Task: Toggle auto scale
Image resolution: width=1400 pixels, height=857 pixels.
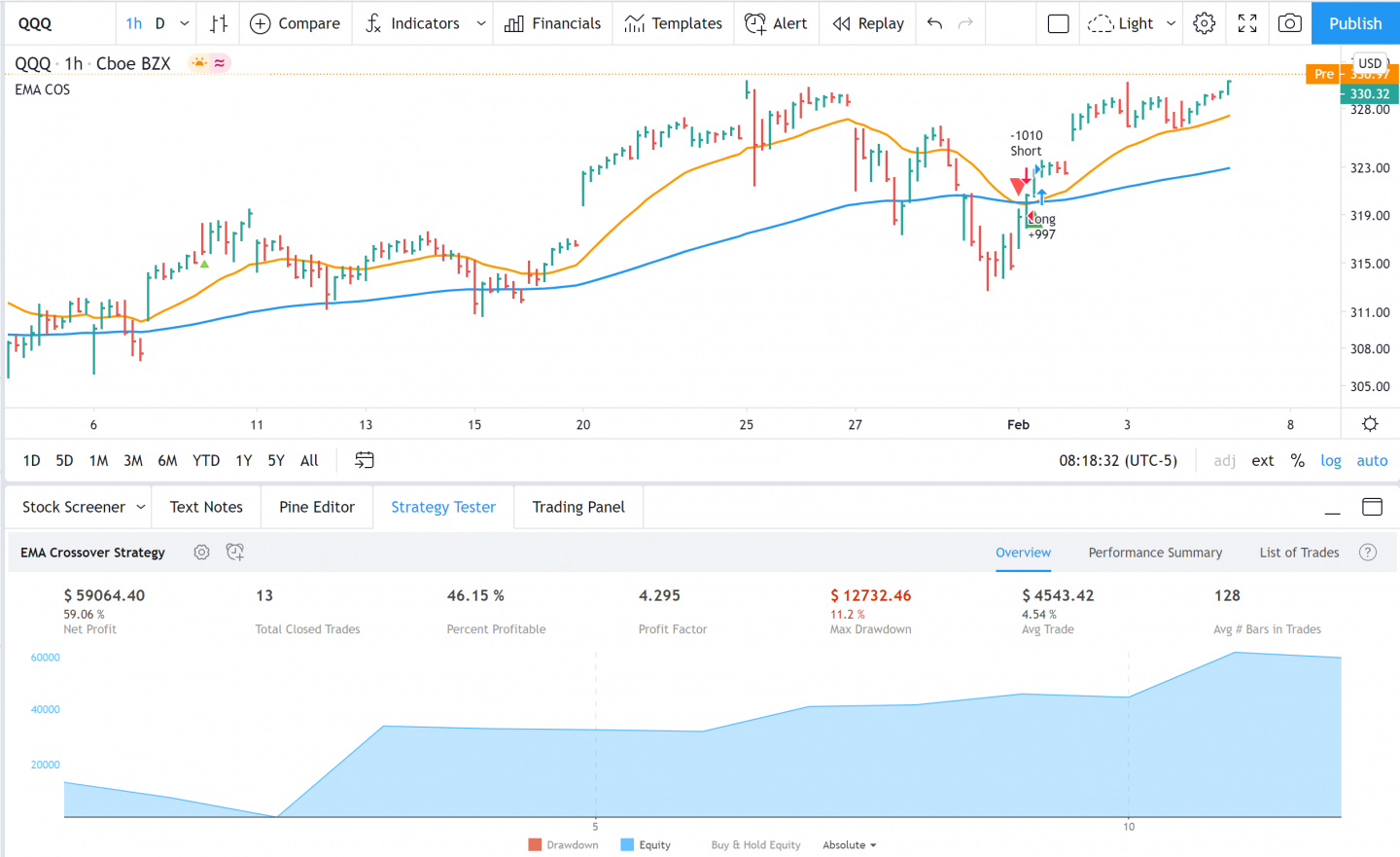Action: pyautogui.click(x=1372, y=460)
